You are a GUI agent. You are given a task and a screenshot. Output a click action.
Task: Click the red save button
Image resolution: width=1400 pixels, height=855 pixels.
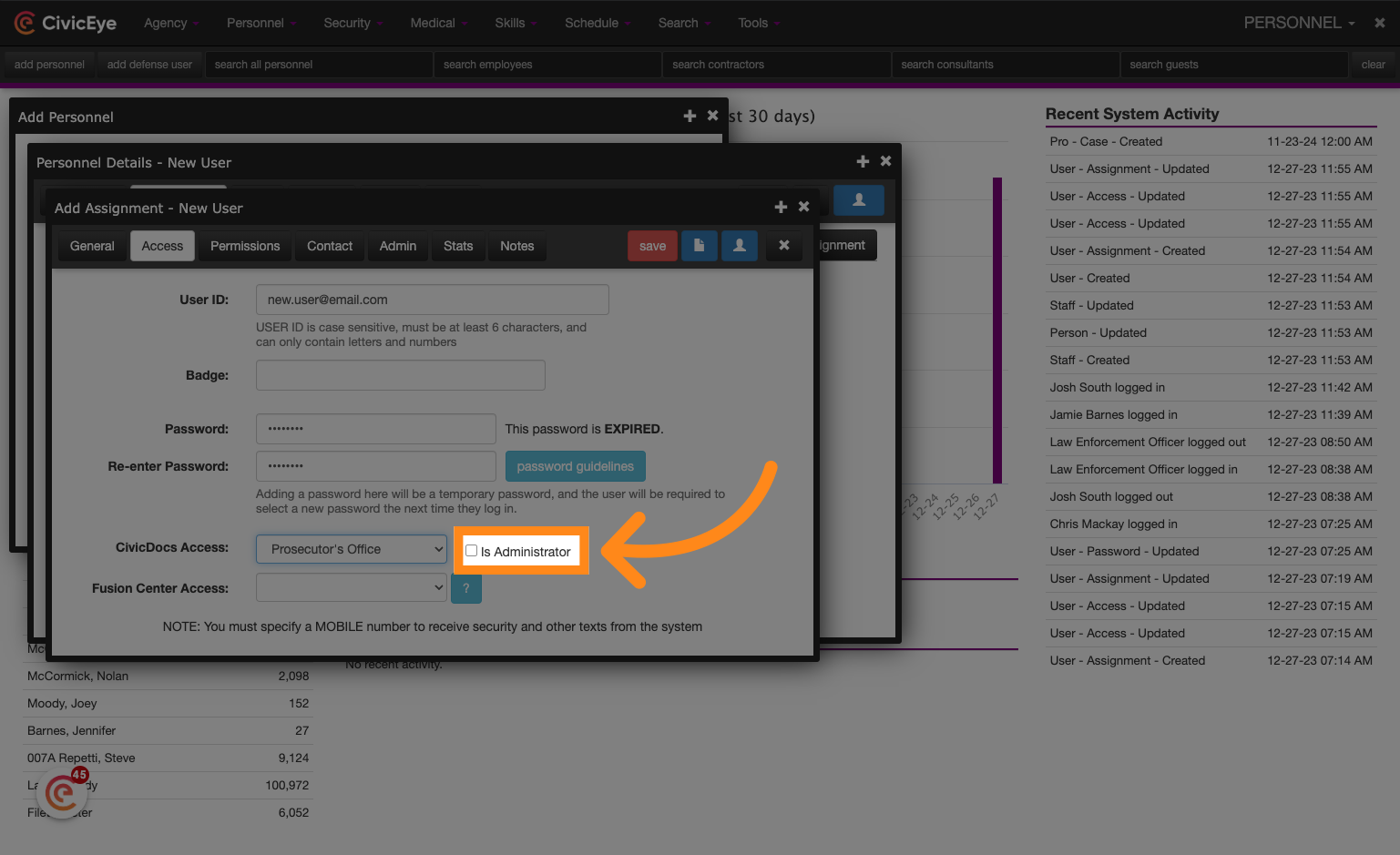pos(652,246)
